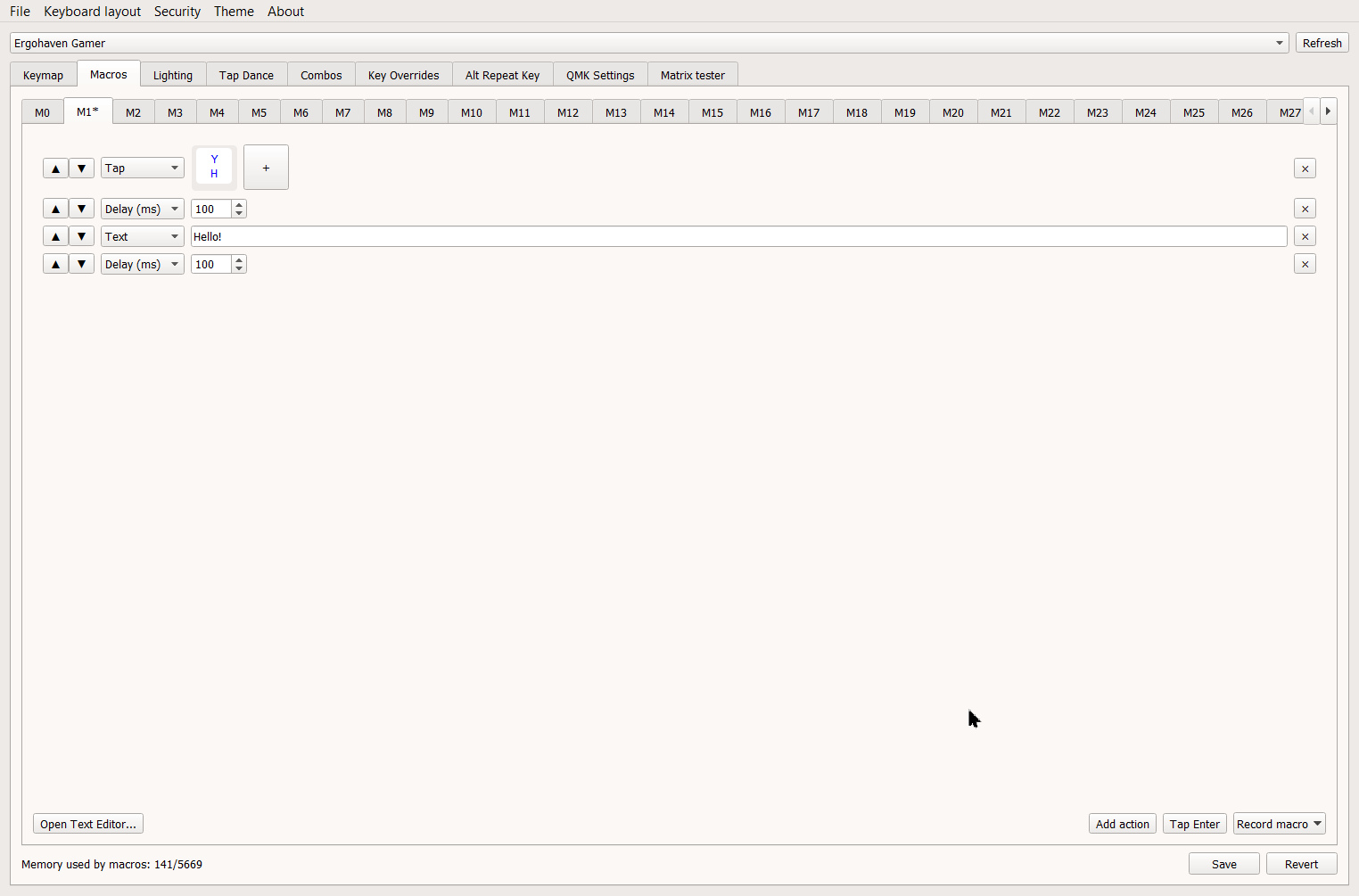
Task: Switch to the Tap Dance tab
Action: 246,76
